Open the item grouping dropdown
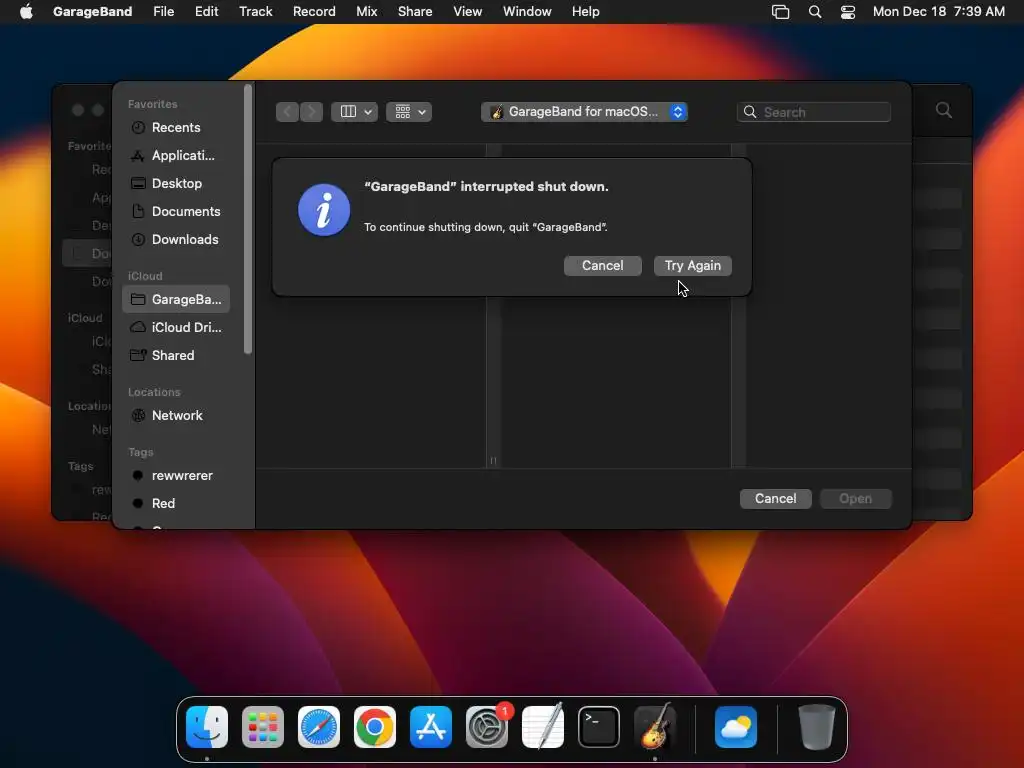The height and width of the screenshot is (768, 1024). (409, 112)
